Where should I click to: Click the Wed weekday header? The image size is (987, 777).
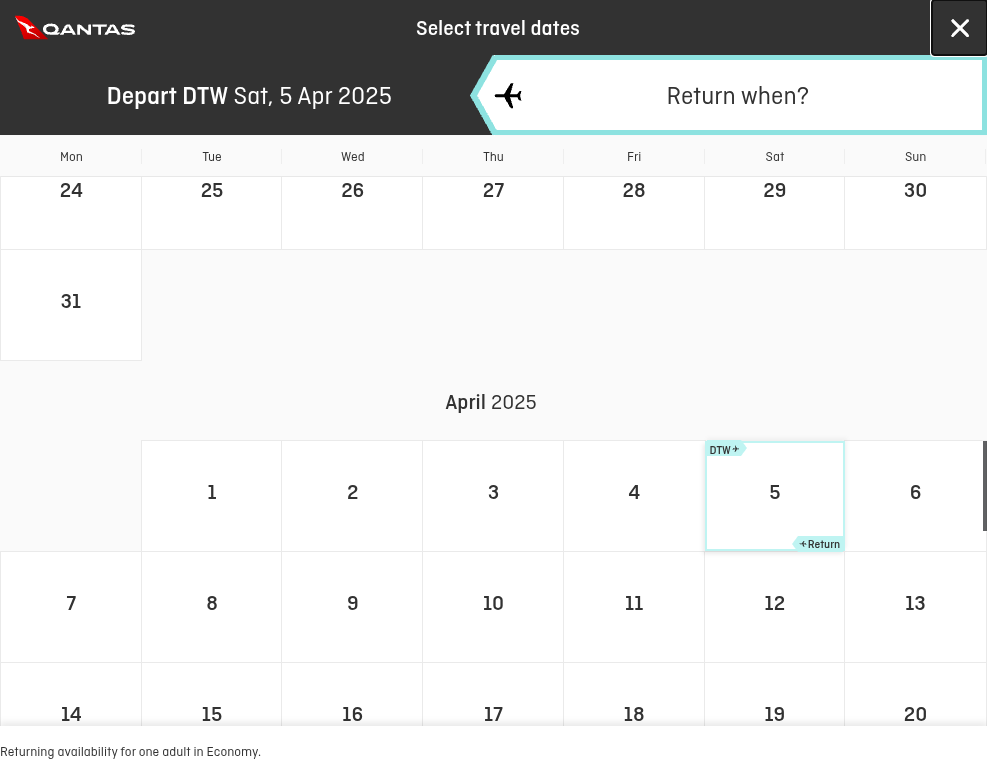pyautogui.click(x=352, y=157)
